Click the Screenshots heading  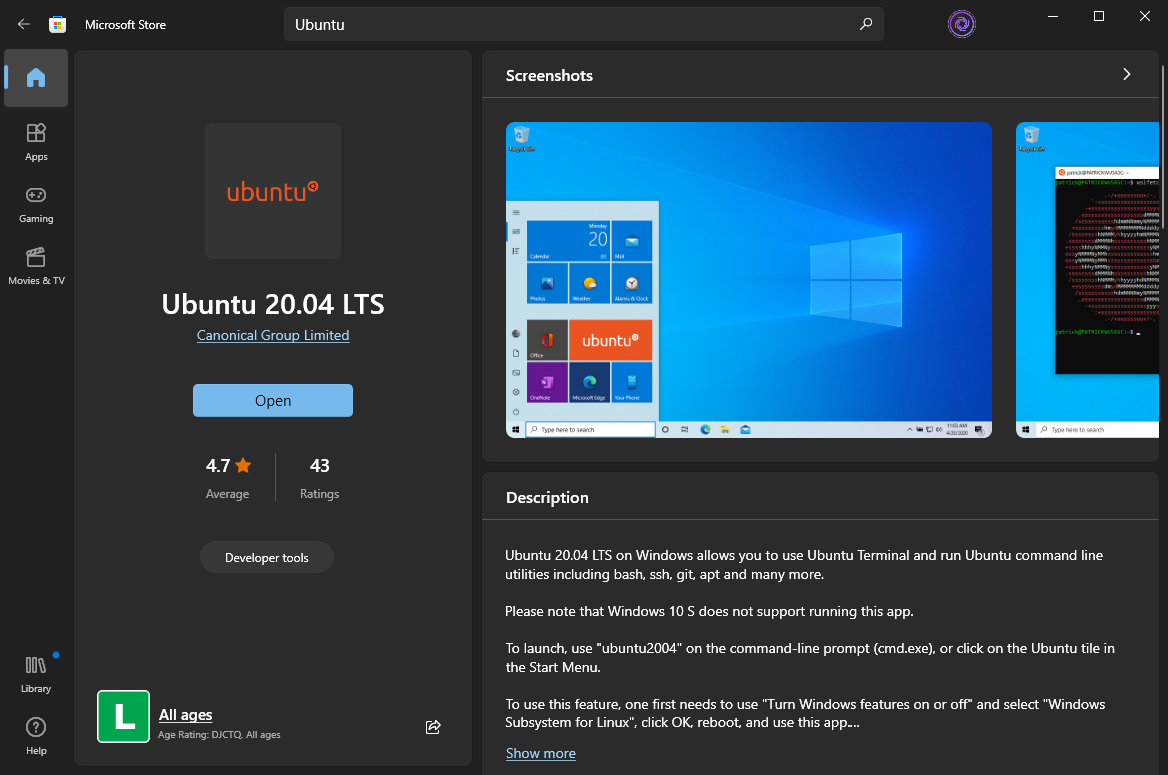pyautogui.click(x=549, y=75)
